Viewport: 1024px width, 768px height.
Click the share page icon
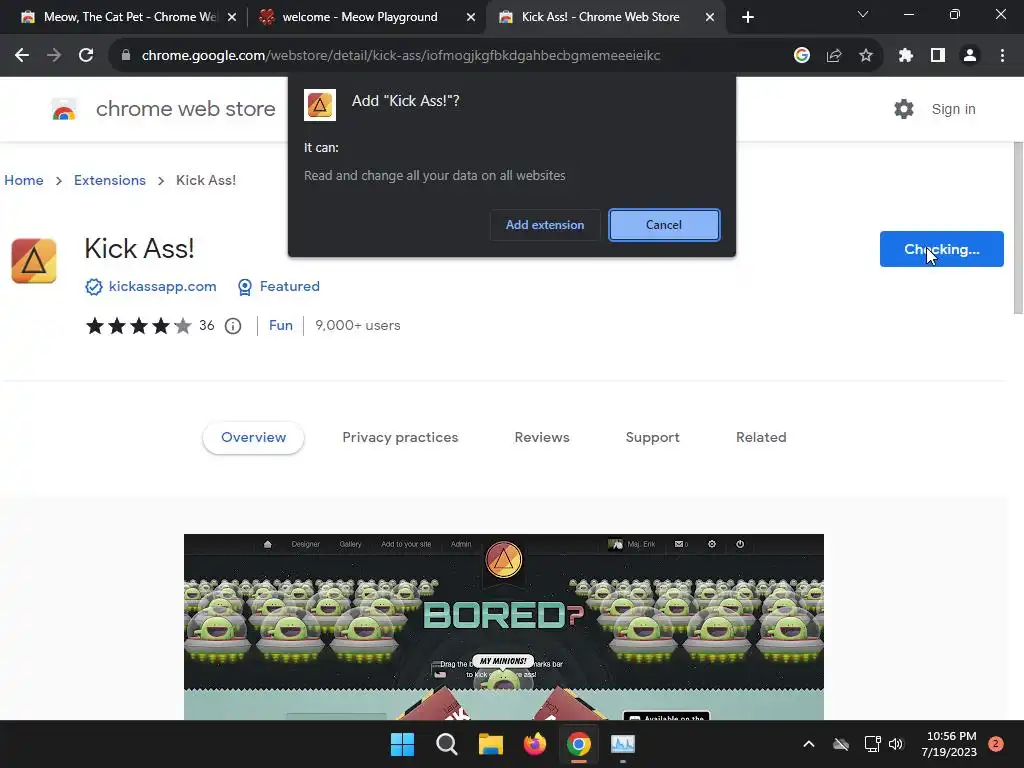[x=833, y=56]
